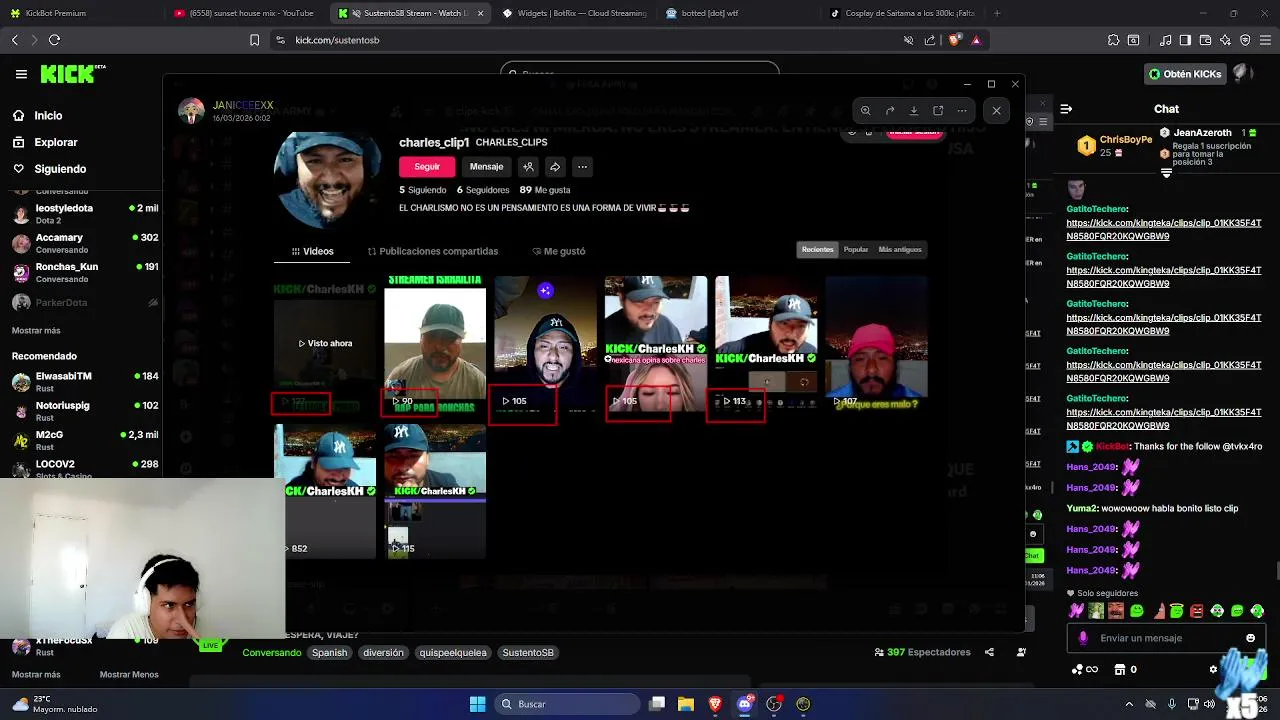Image resolution: width=1280 pixels, height=720 pixels.
Task: Insert the green haloed emote
Action: pyautogui.click(x=1176, y=611)
